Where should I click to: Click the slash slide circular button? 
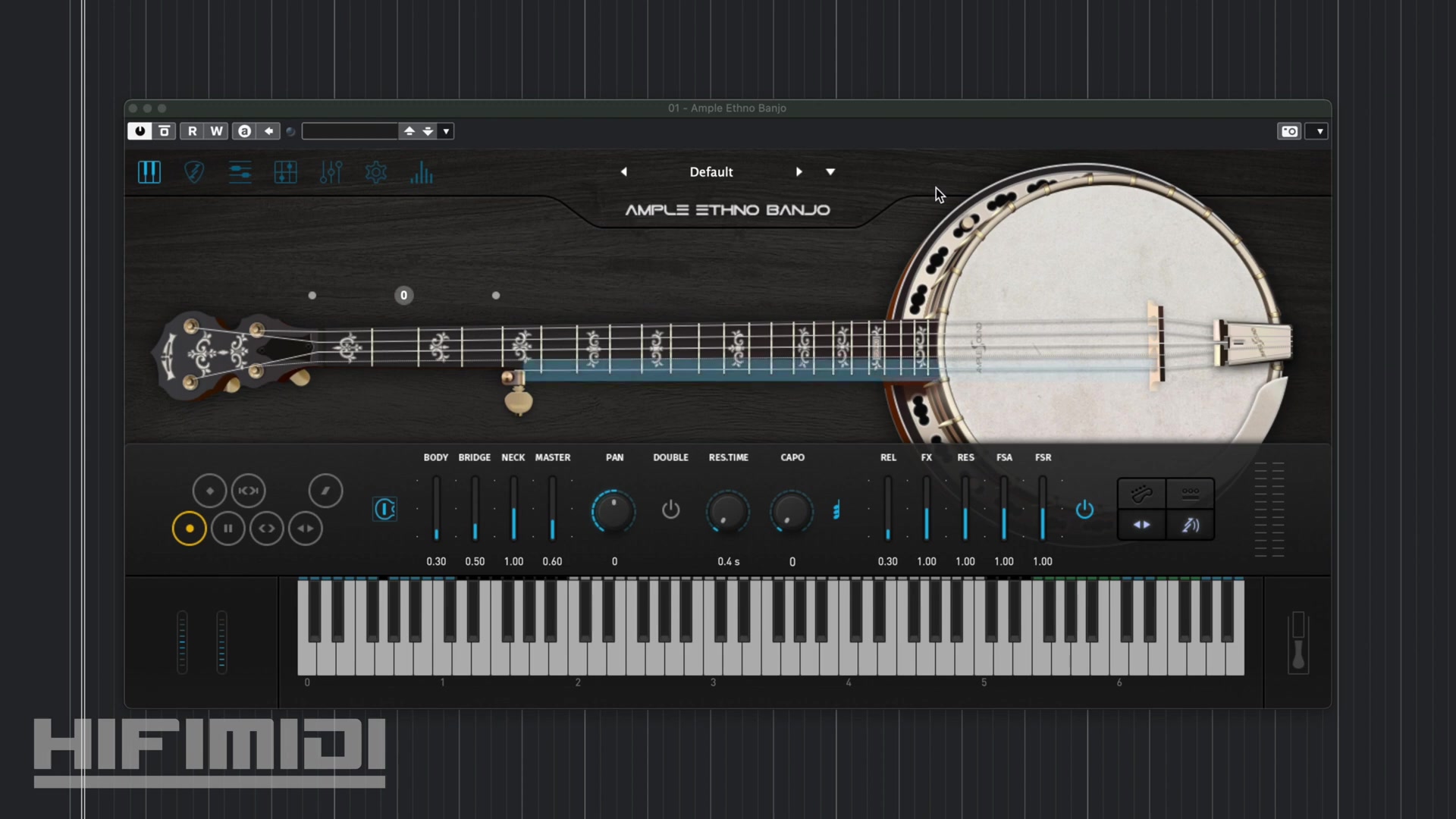coord(326,491)
